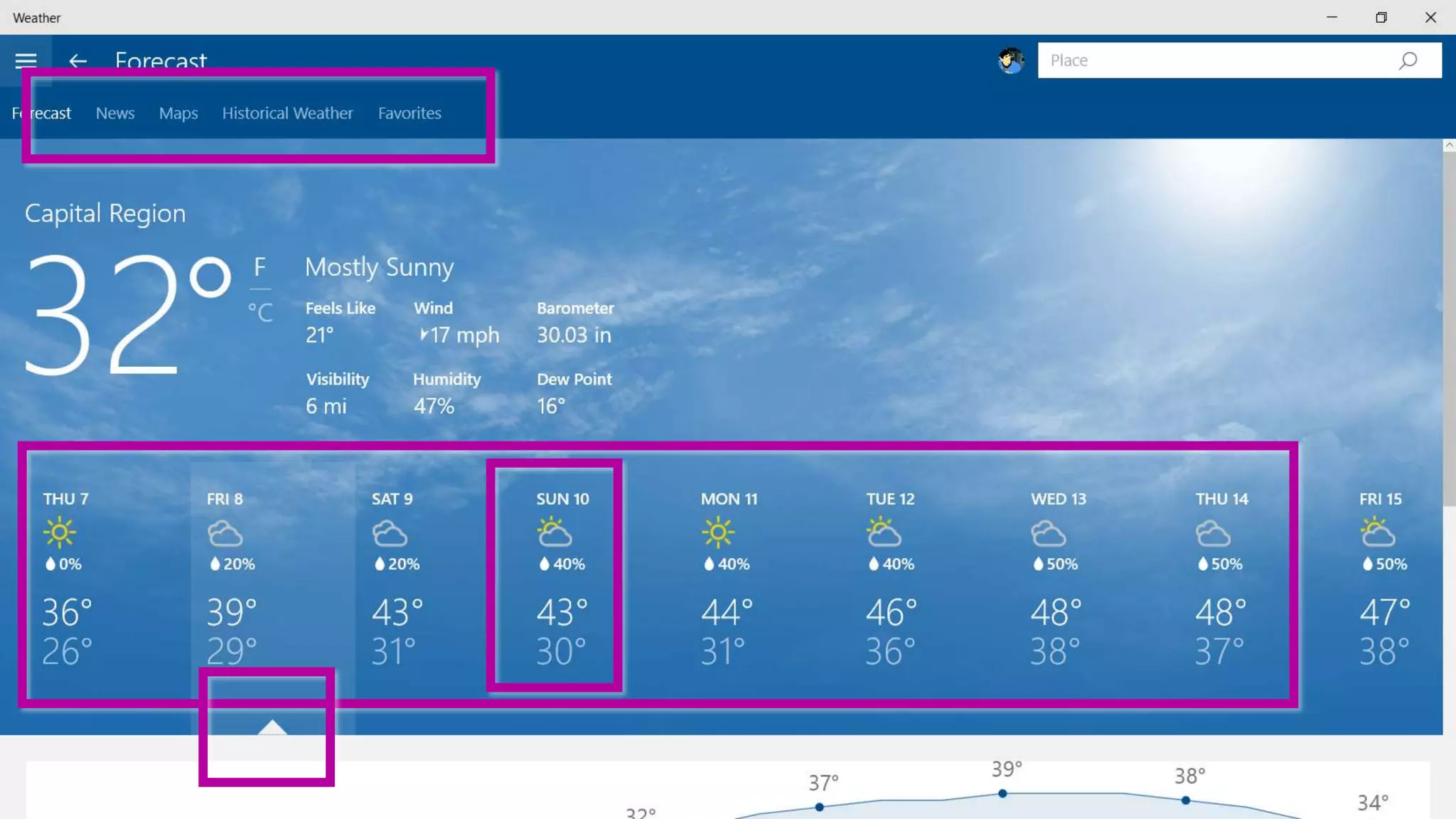1456x819 pixels.
Task: Open the hamburger navigation menu
Action: 26,60
